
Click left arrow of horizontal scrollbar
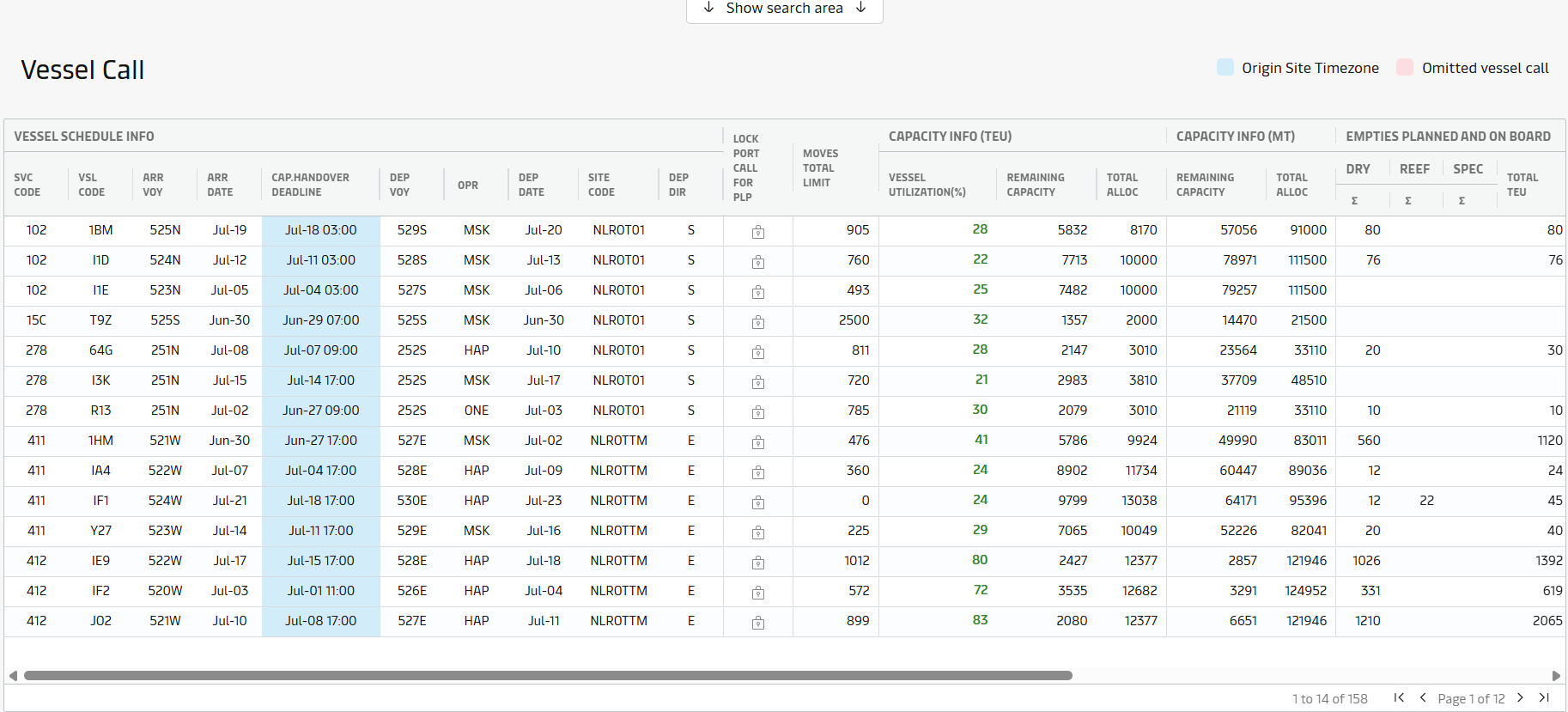(x=13, y=676)
